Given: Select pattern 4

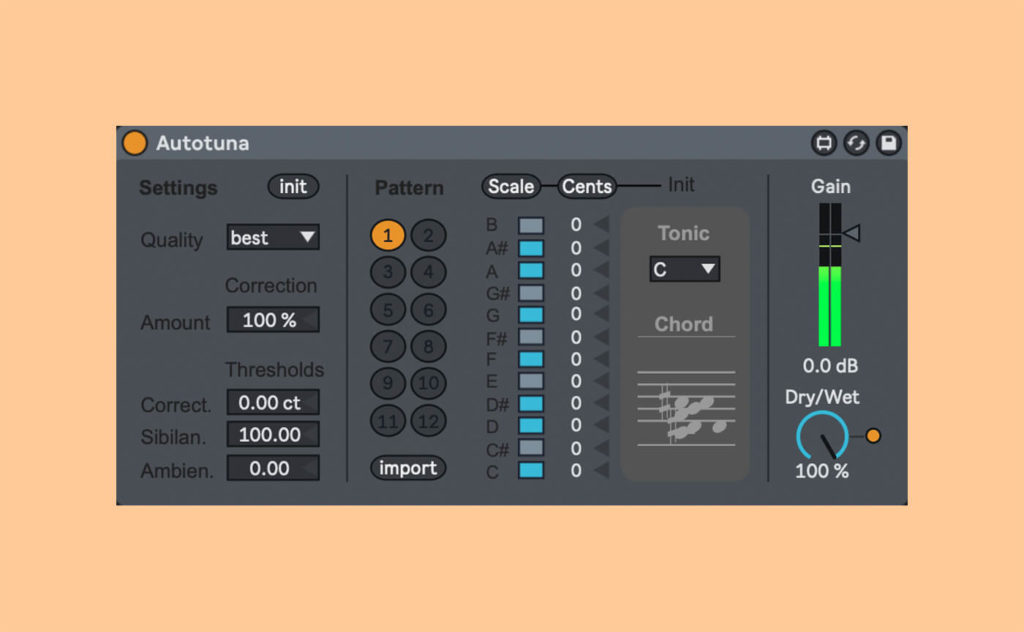Looking at the screenshot, I should tap(428, 272).
